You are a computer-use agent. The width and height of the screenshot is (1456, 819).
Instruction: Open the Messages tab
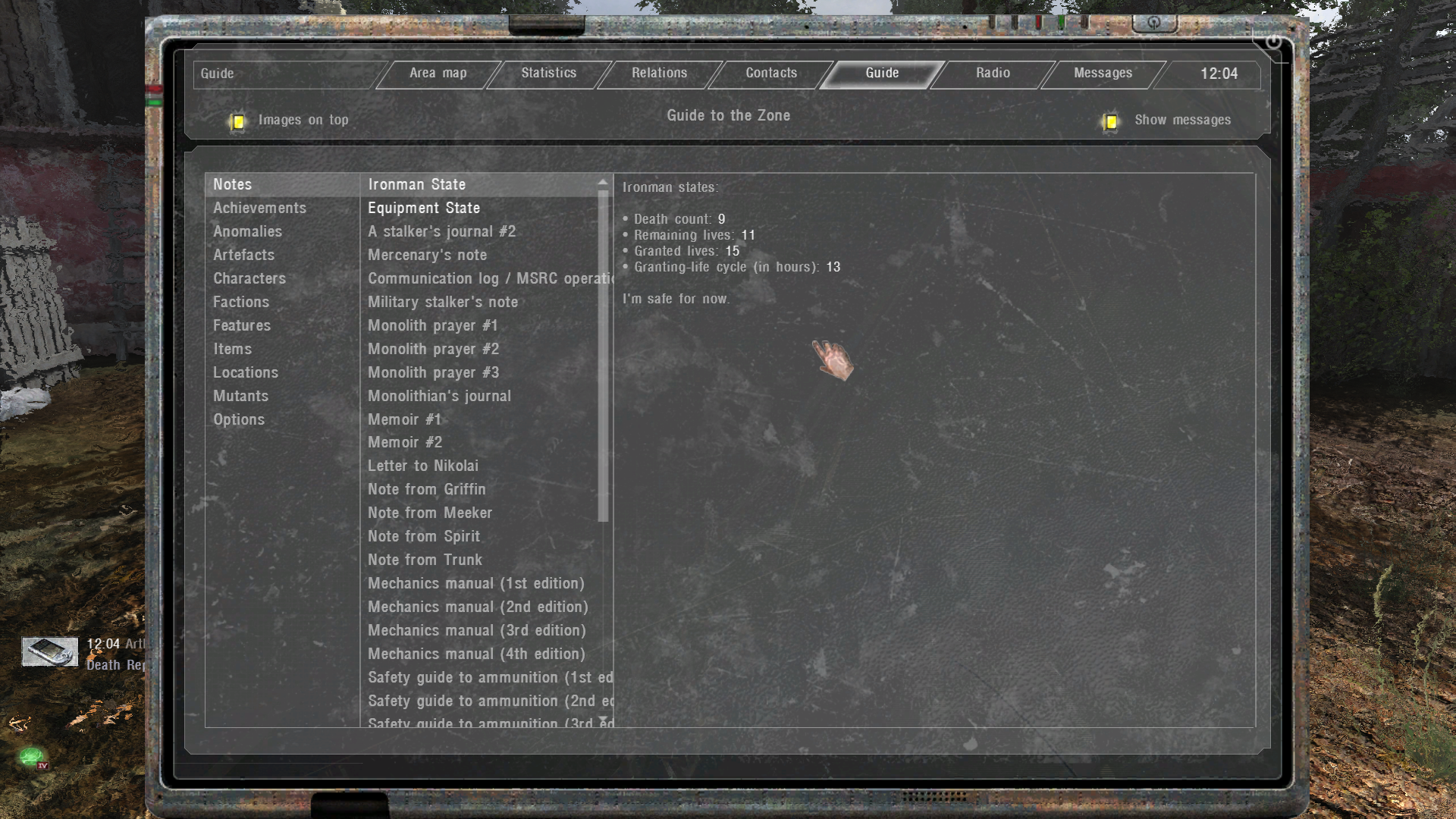pyautogui.click(x=1103, y=74)
